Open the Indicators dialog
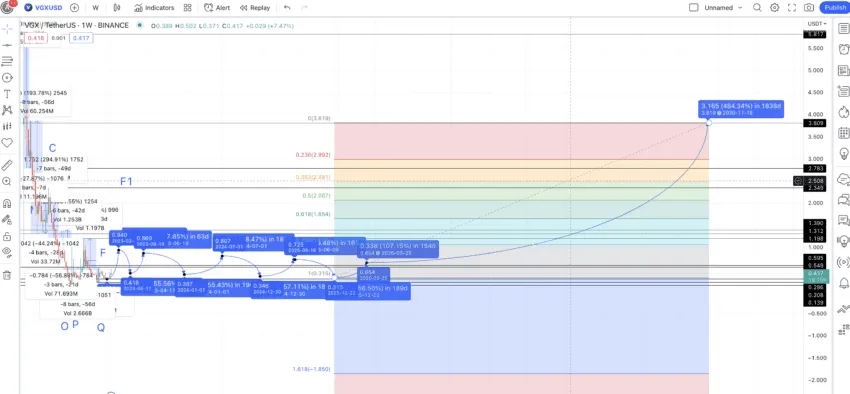The image size is (850, 394). click(x=154, y=8)
